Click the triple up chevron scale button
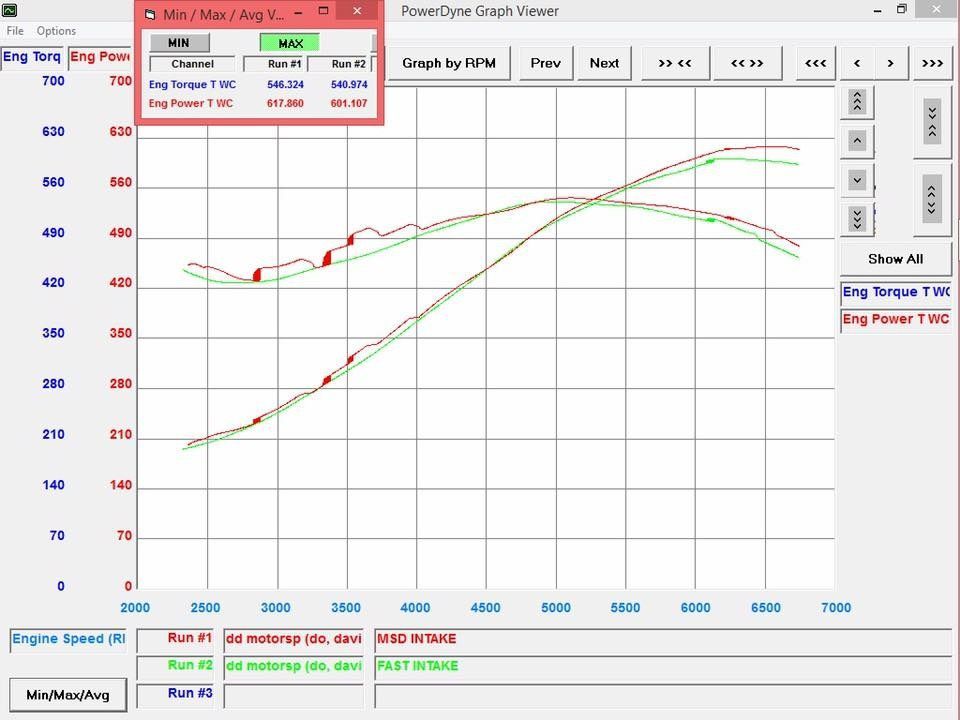 [857, 101]
